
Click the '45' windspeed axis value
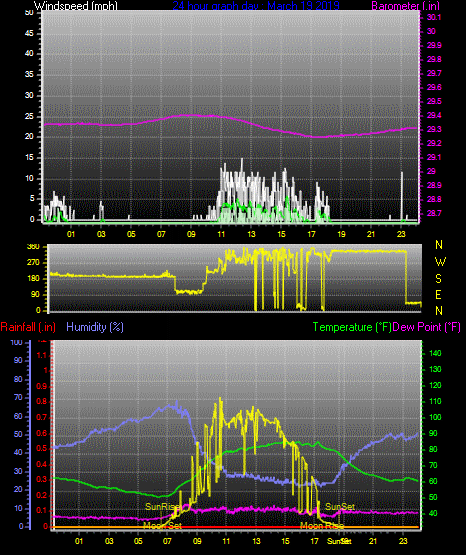coord(29,34)
